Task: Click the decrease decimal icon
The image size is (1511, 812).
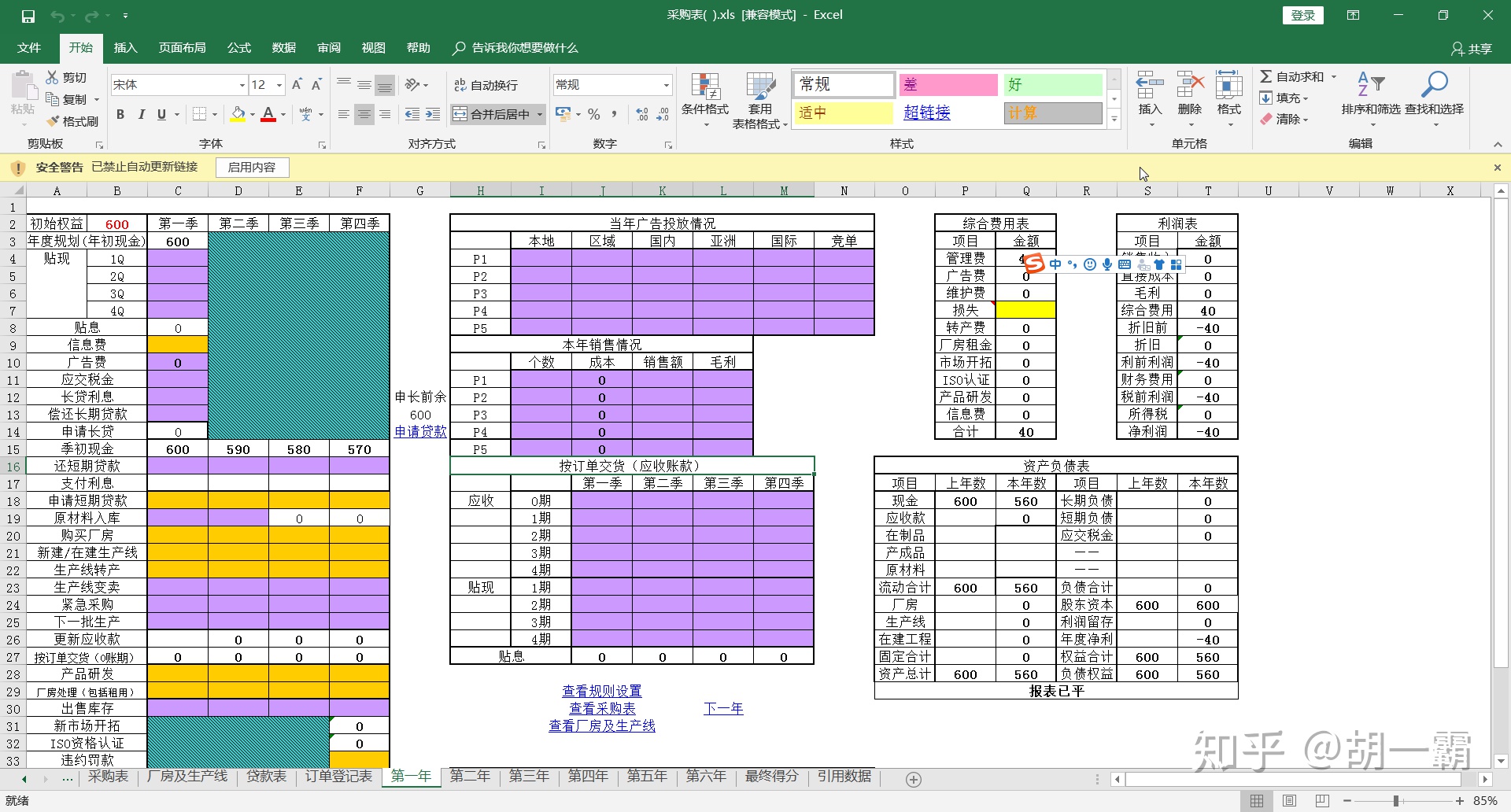Action: coord(663,114)
